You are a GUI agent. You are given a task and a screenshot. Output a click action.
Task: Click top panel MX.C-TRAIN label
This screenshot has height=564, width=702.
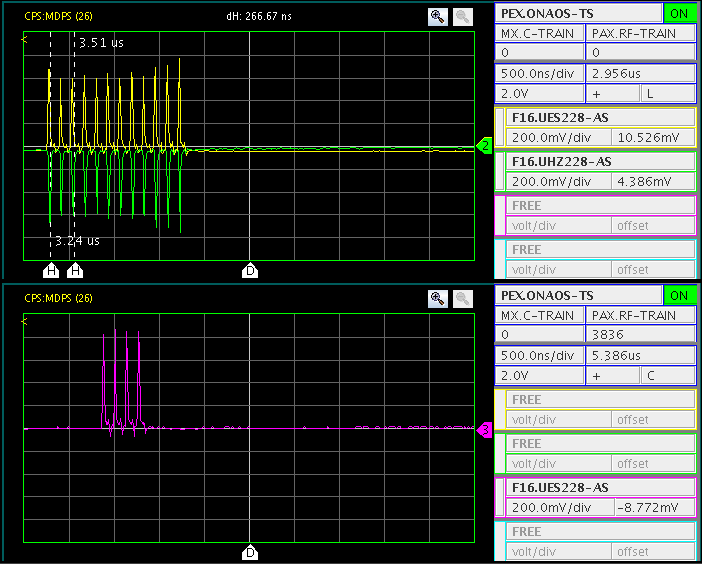point(540,34)
